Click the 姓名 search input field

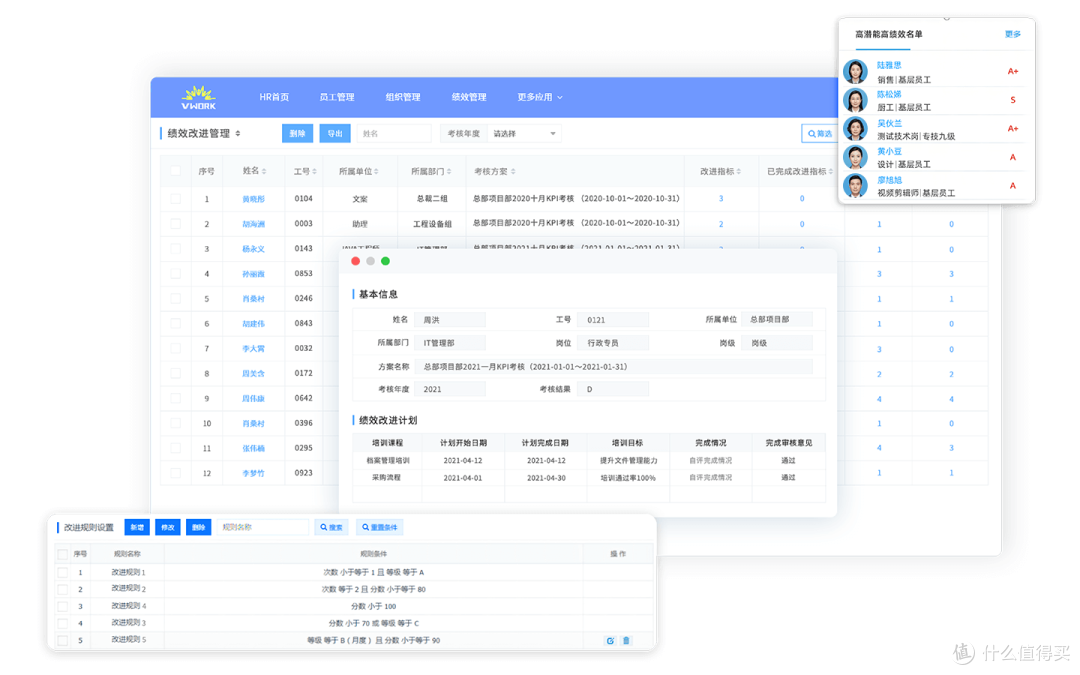(393, 134)
